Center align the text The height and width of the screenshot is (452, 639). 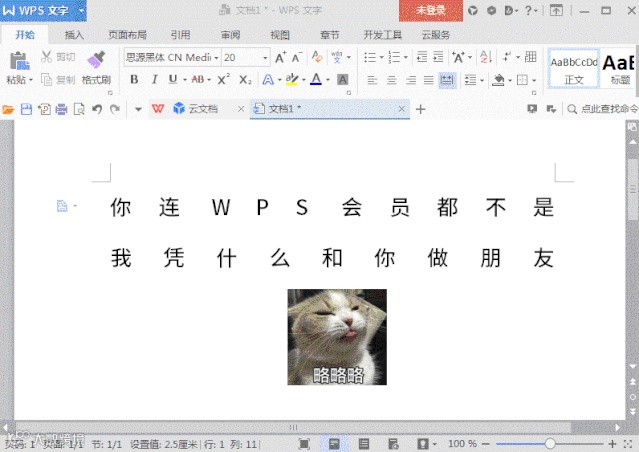coord(391,80)
